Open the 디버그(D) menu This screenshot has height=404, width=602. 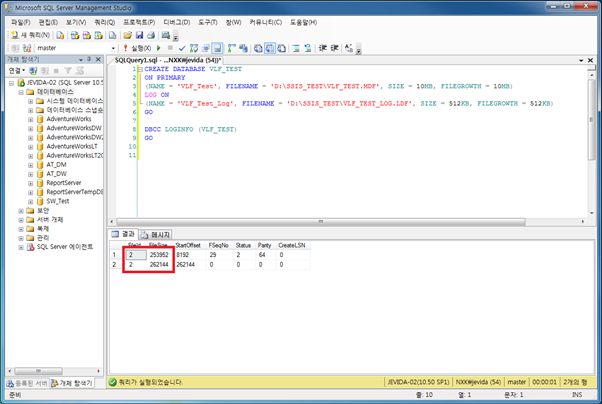pos(177,22)
